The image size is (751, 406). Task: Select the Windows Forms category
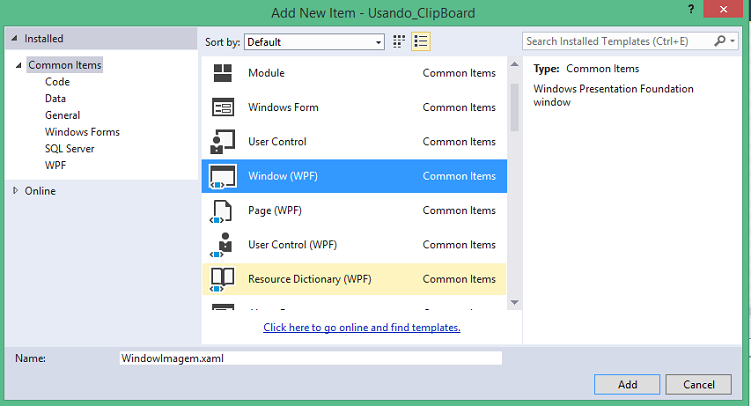coord(82,132)
